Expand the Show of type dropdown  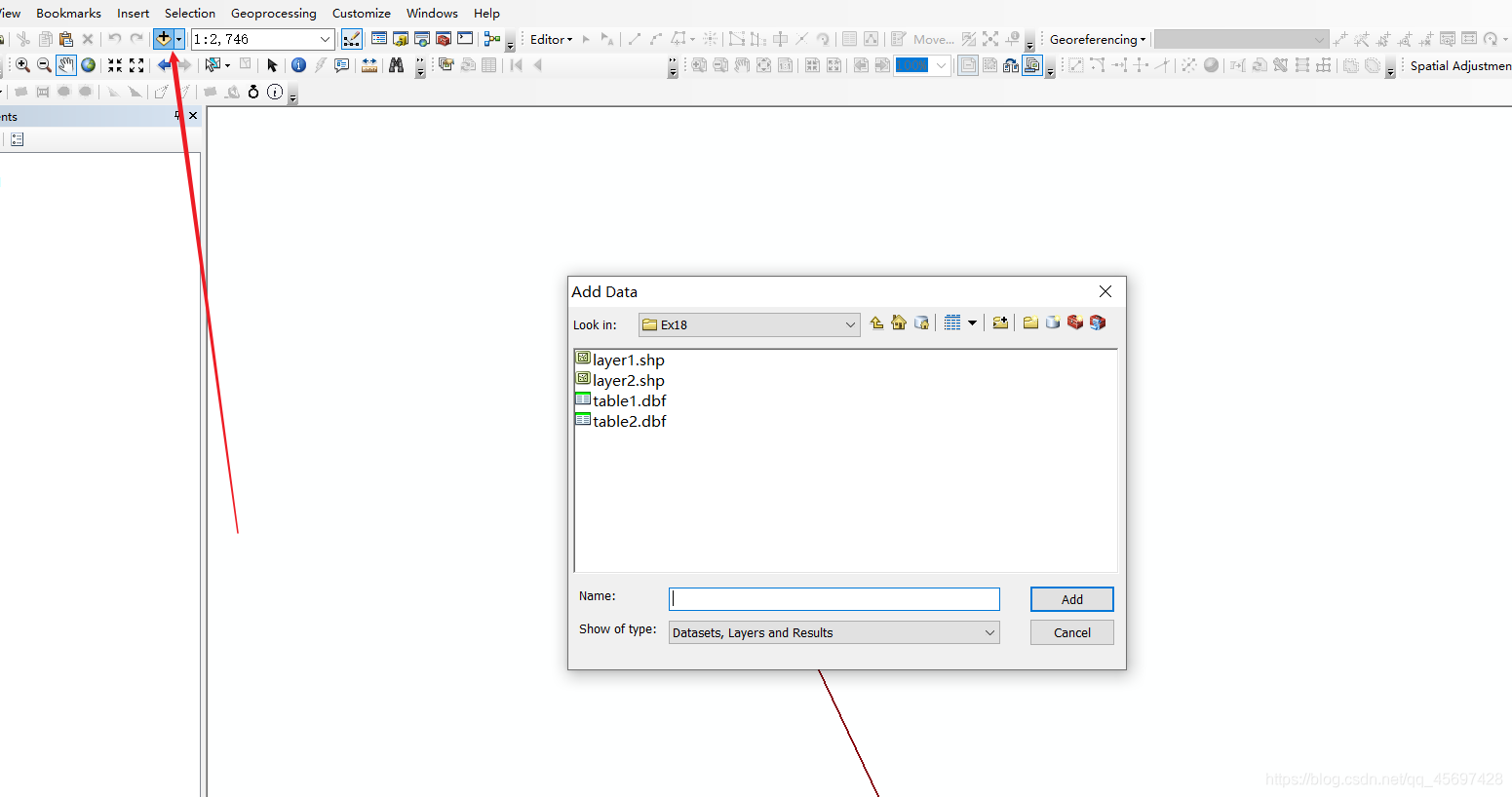coord(989,632)
